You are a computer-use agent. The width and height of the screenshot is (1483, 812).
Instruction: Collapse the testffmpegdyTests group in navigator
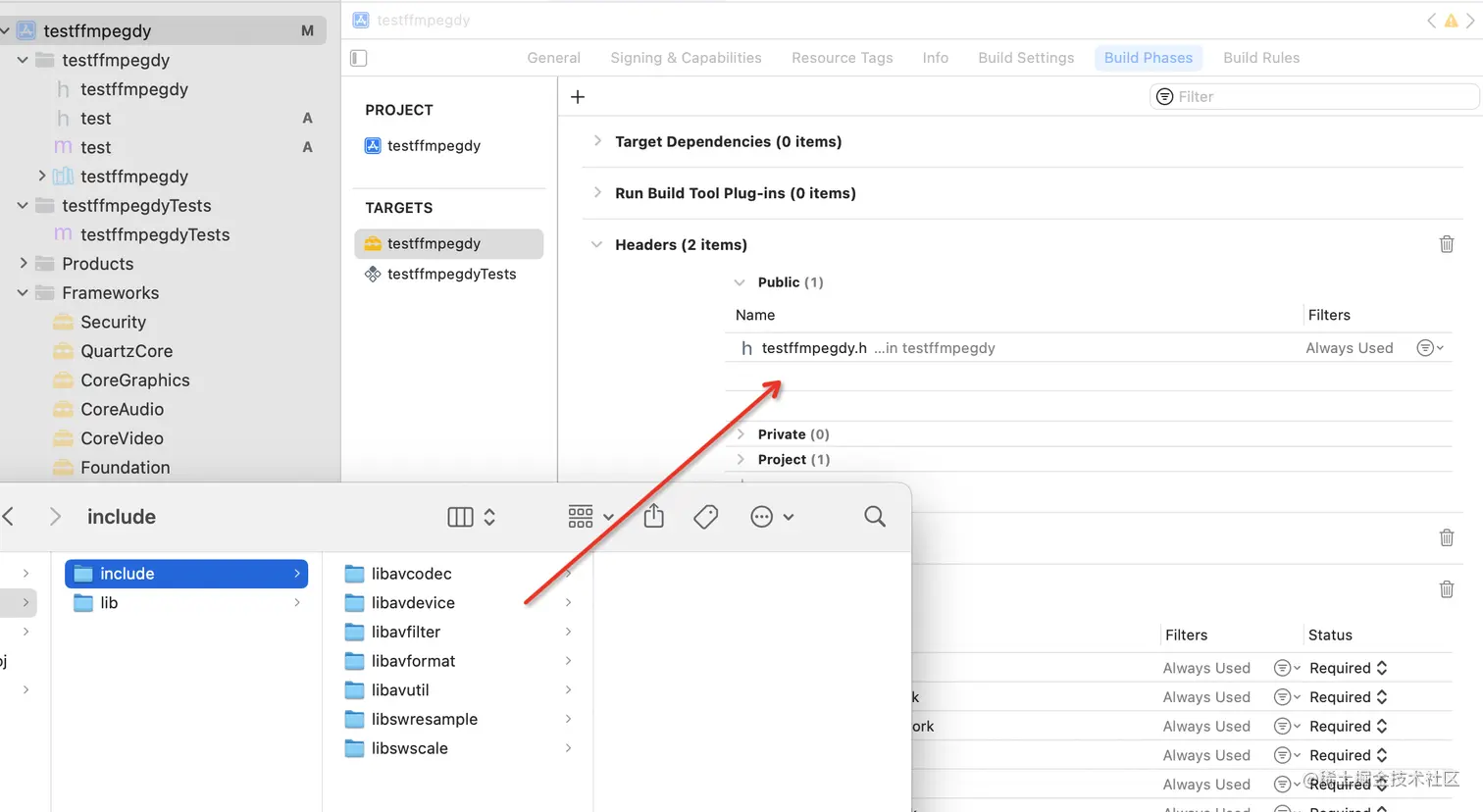click(x=23, y=206)
